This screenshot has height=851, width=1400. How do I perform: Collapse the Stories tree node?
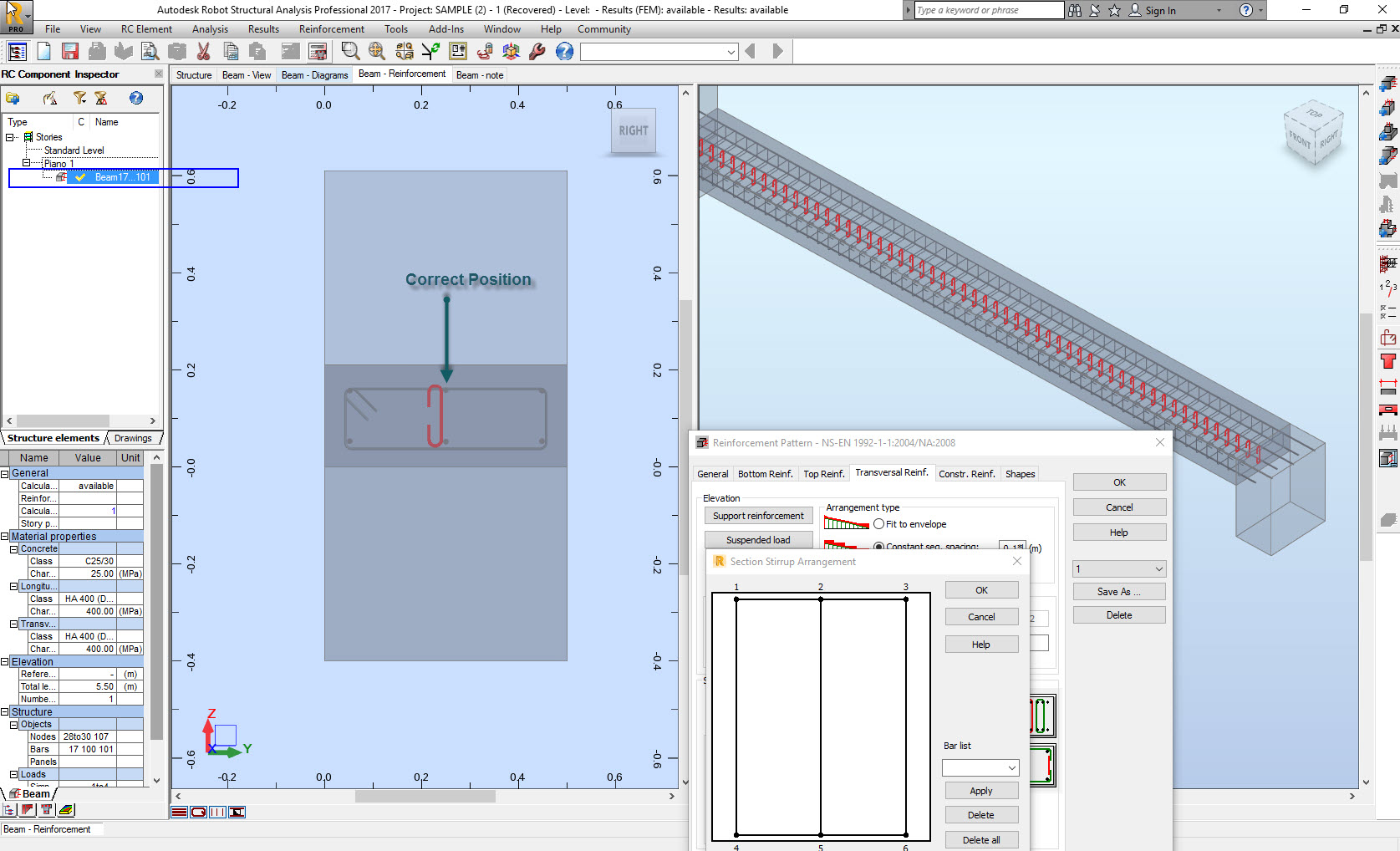click(11, 137)
